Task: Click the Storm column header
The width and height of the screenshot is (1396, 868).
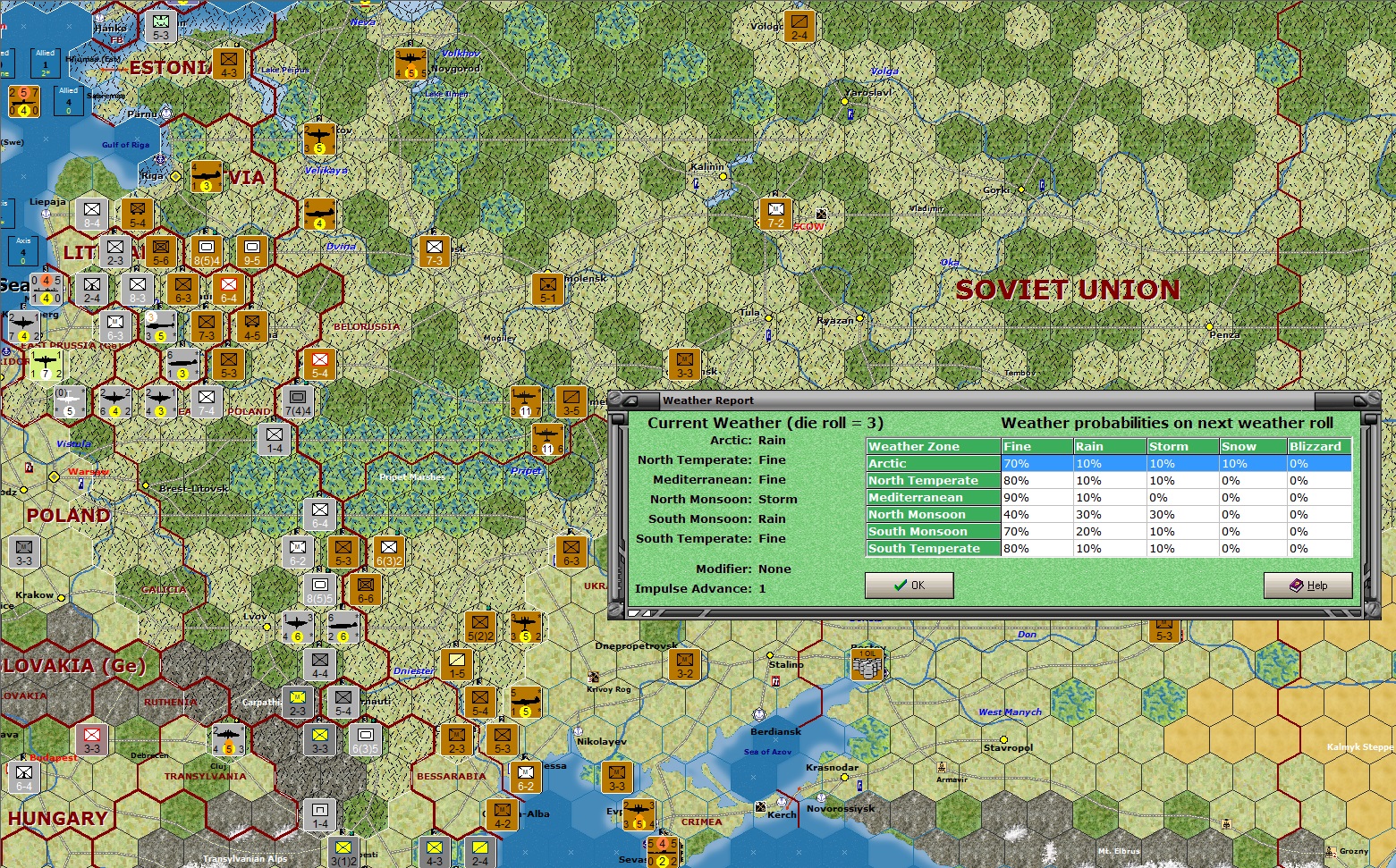Action: [1182, 446]
